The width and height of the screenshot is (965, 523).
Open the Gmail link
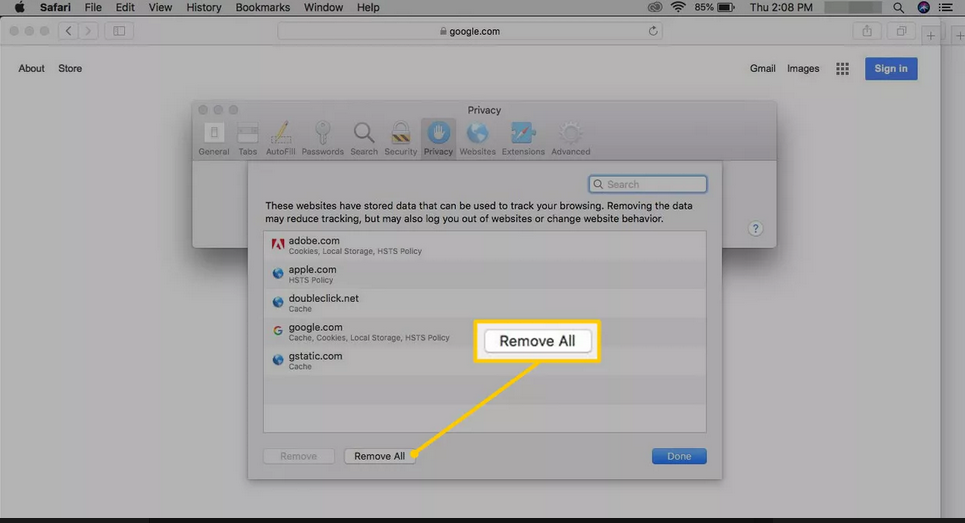[x=763, y=68]
